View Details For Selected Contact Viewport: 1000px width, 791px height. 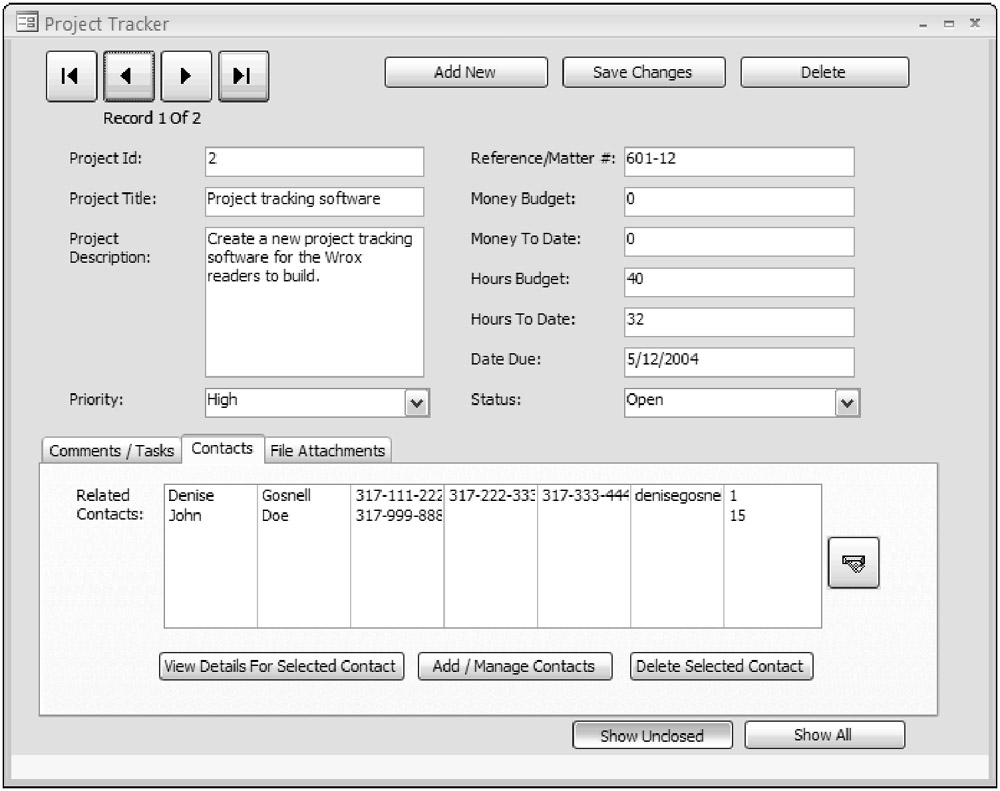281,666
